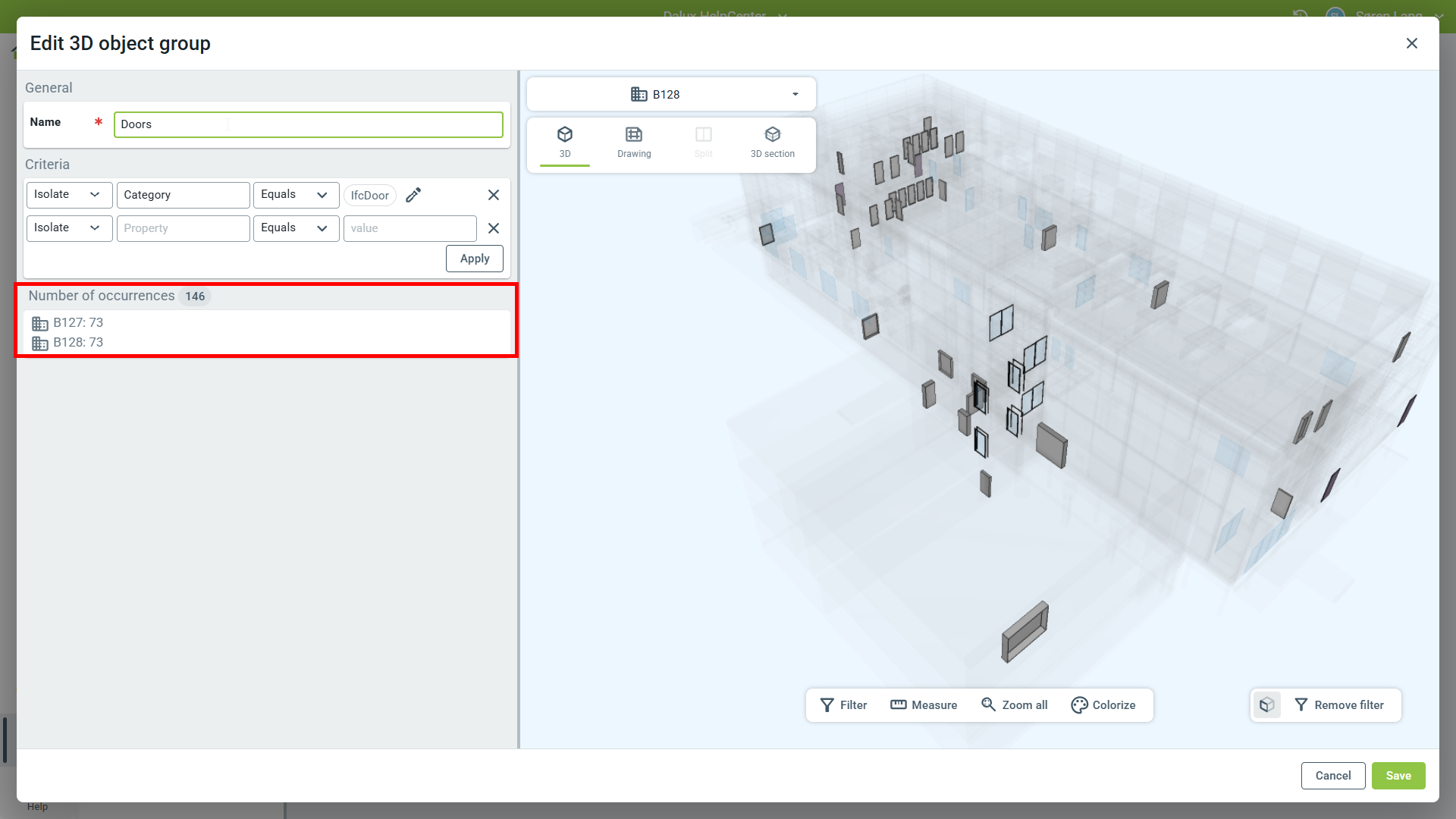Click the Apply criteria button
1456x819 pixels.
click(x=475, y=259)
